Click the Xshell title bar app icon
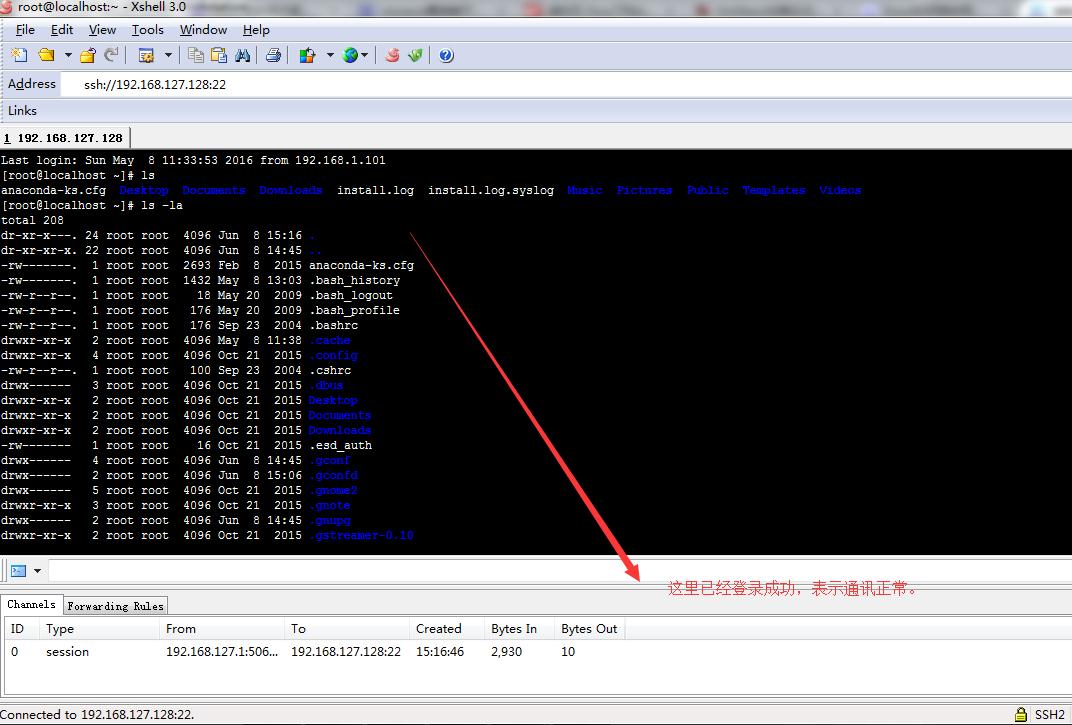The height and width of the screenshot is (725, 1072). tap(6, 8)
